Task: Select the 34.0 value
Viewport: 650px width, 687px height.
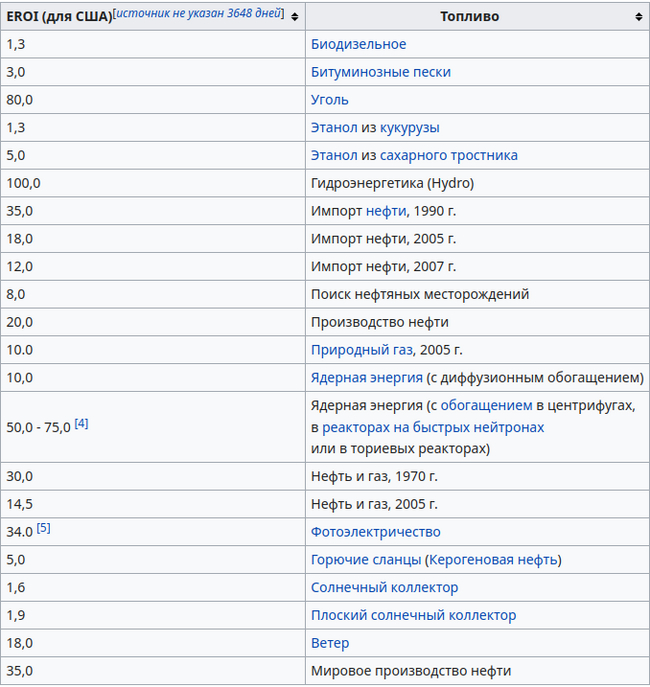Action: pos(19,532)
